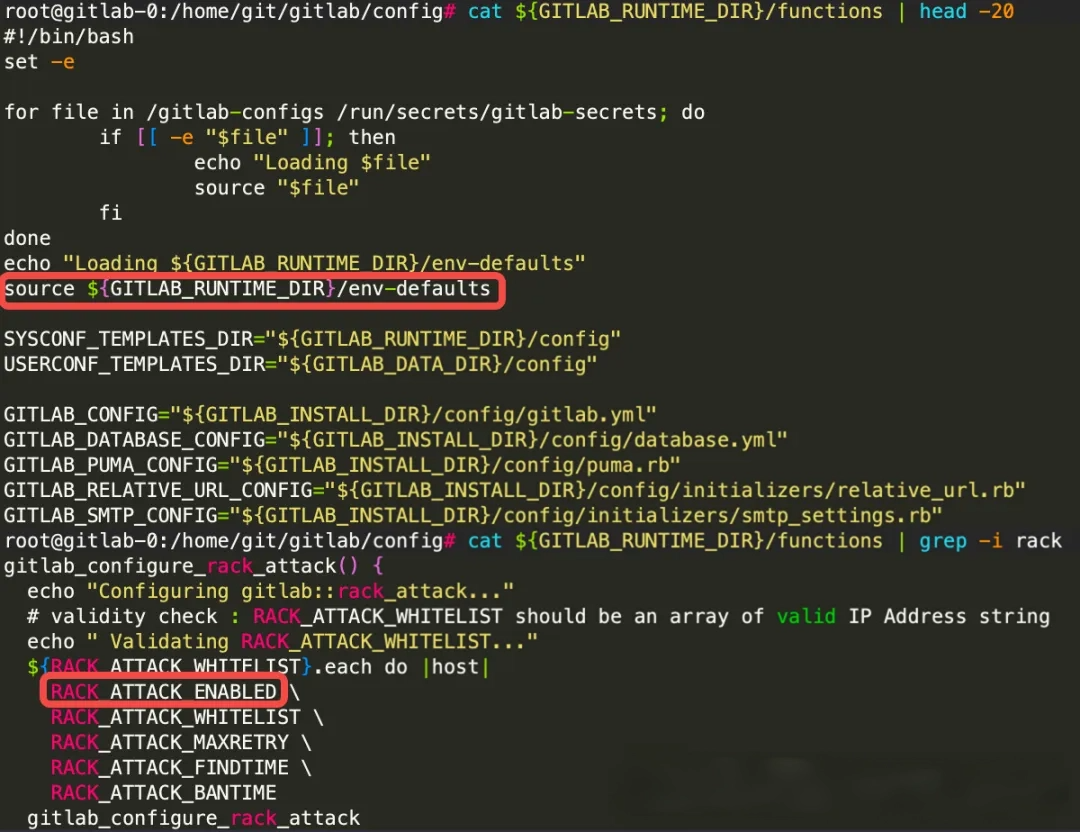1080x832 pixels.
Task: Click the GITLAB_CONFIG gitlab.yml line
Action: tap(330, 414)
